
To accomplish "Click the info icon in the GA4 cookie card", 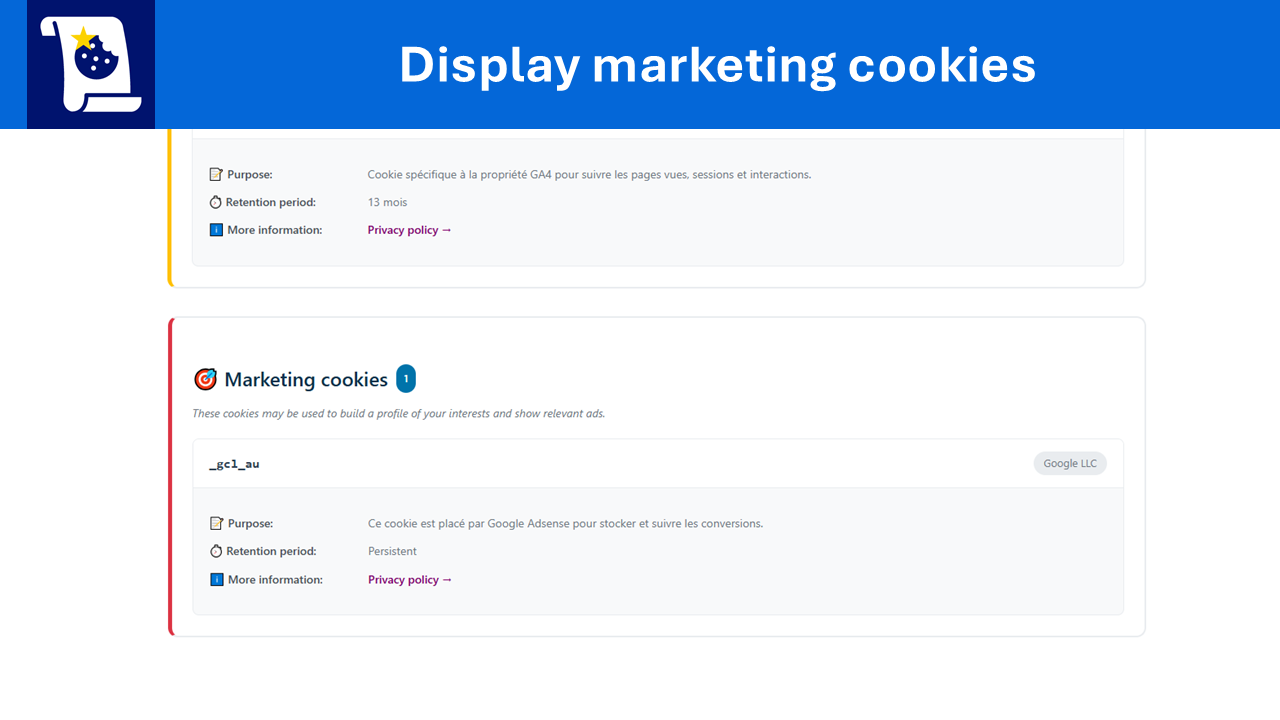I will point(216,230).
